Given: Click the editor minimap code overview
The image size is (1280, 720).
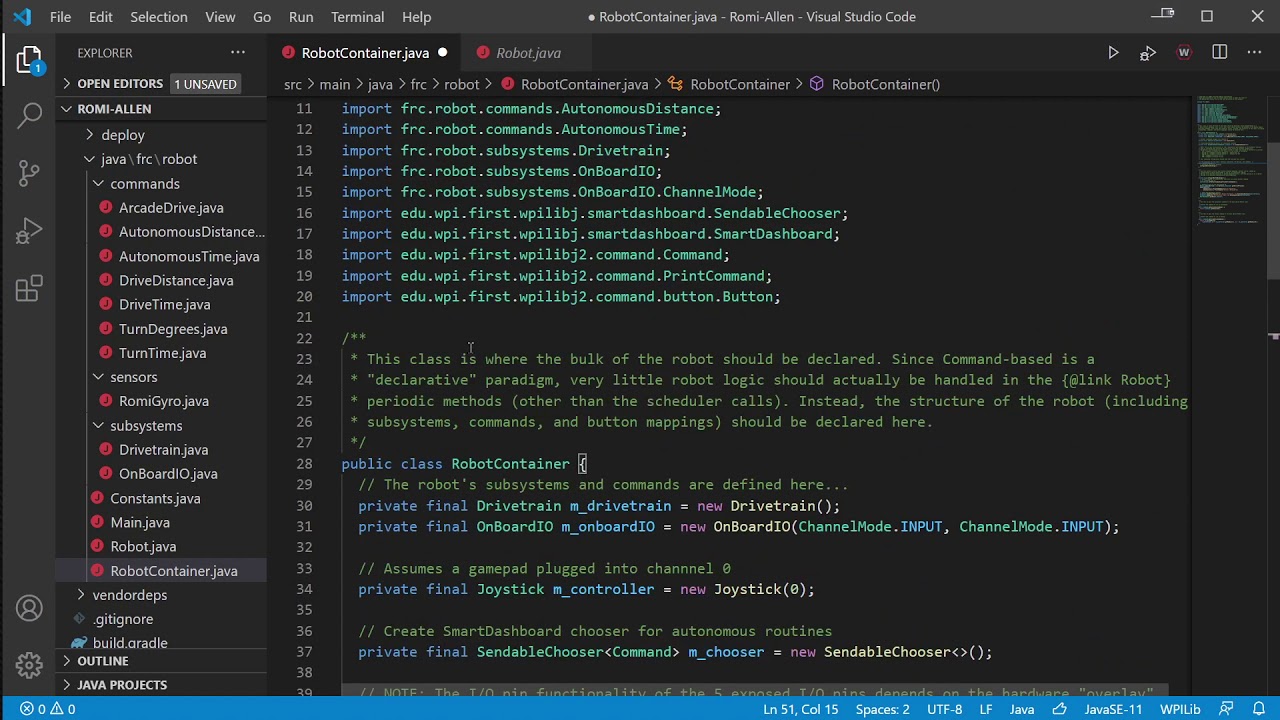Looking at the screenshot, I should pos(1230,160).
